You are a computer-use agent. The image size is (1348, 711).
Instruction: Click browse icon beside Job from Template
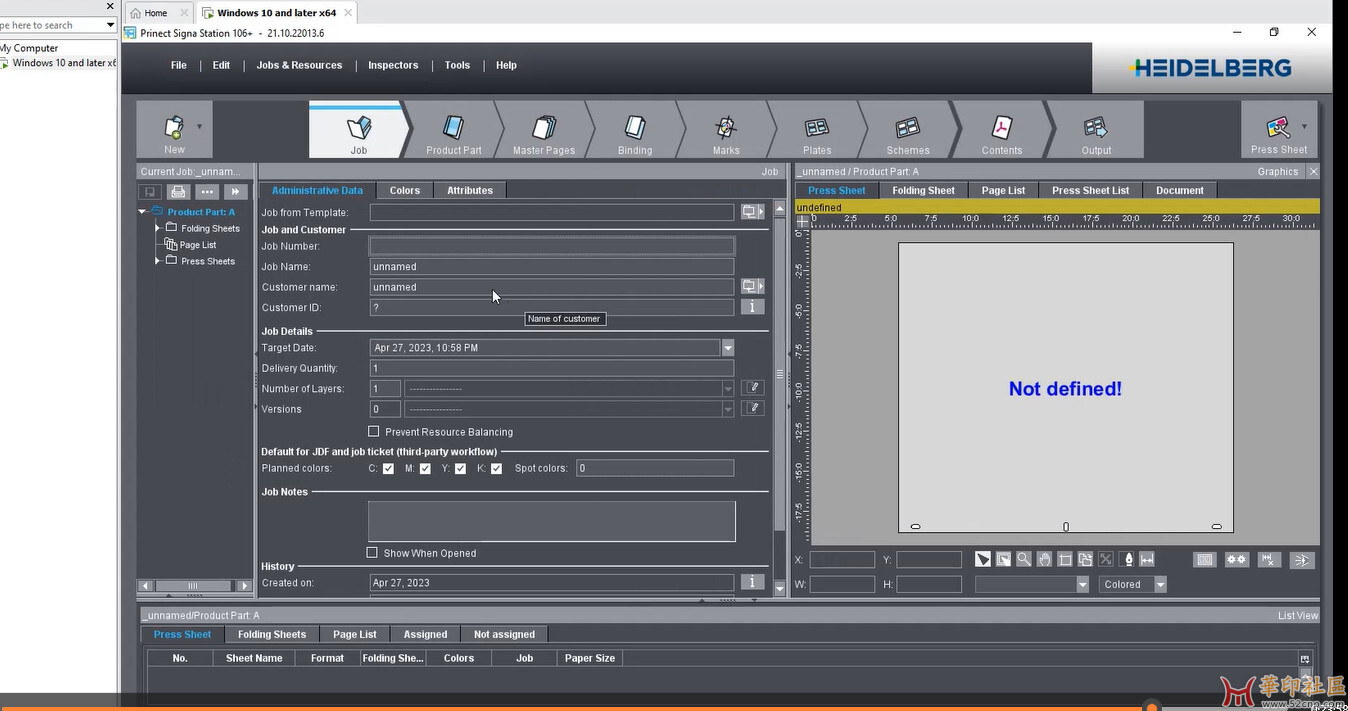[x=752, y=212]
